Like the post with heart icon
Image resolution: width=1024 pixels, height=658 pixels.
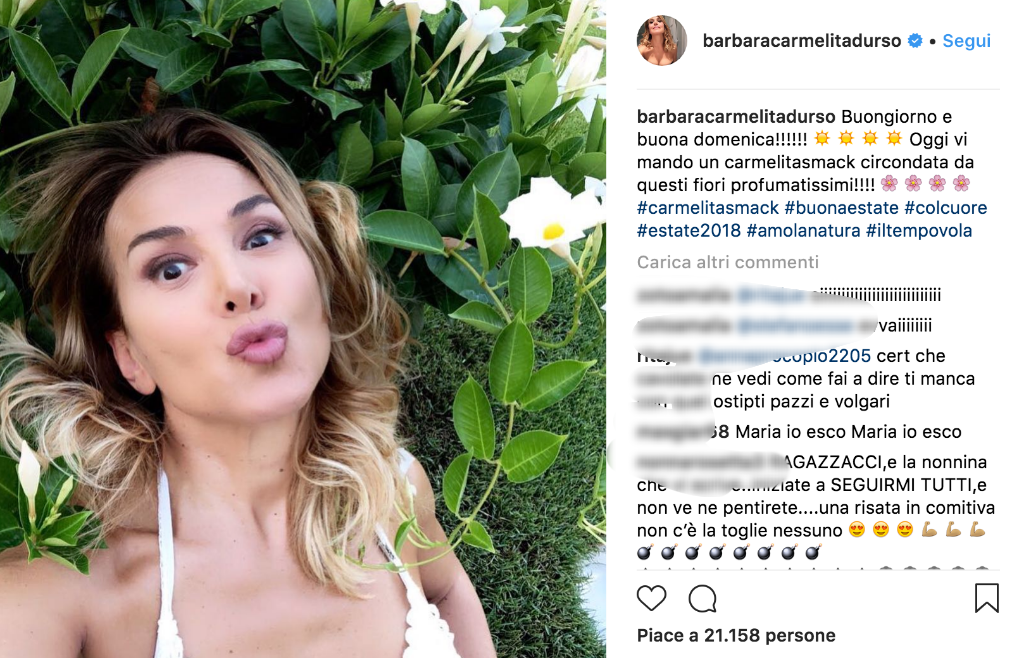651,598
